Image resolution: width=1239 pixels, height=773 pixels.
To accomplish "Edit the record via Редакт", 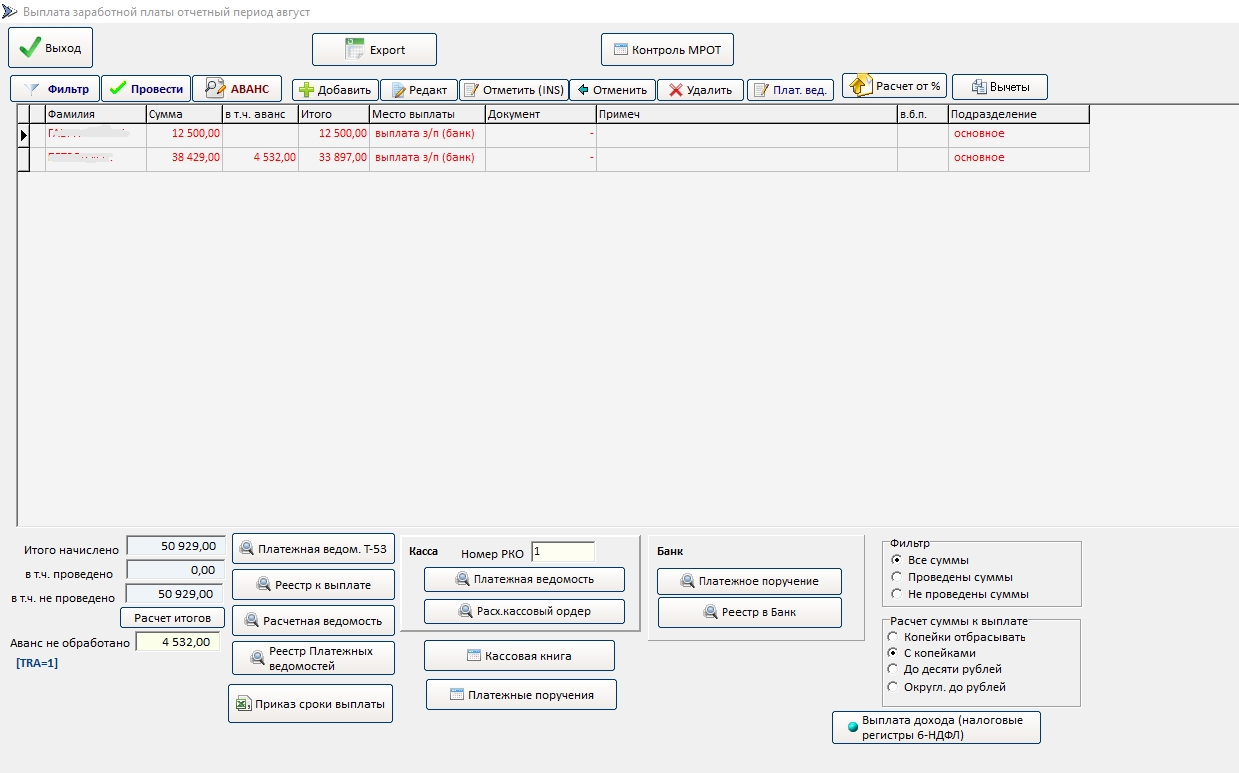I will pyautogui.click(x=419, y=90).
